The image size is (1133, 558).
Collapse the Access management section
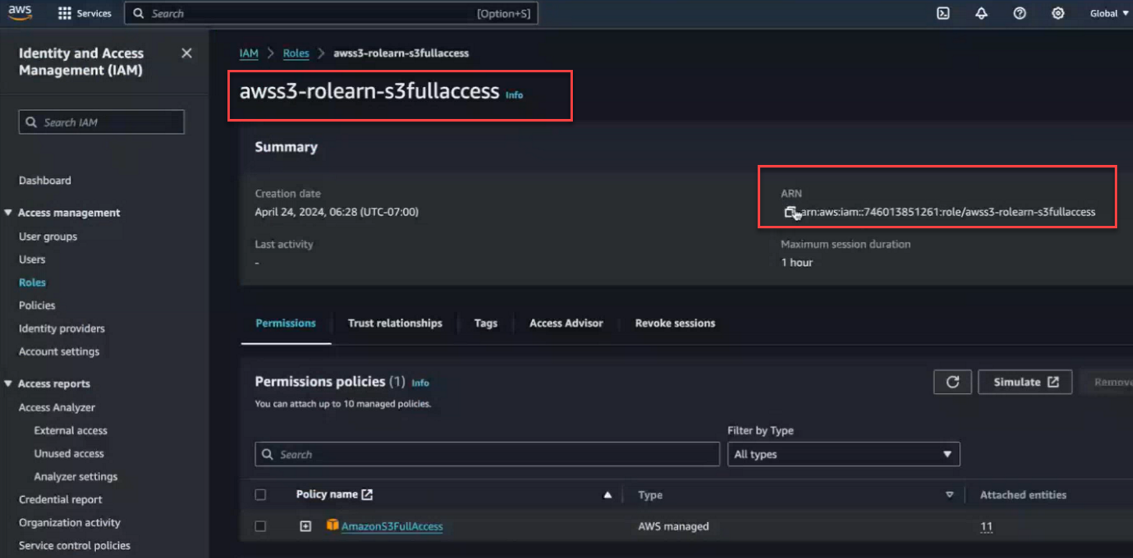(x=9, y=213)
